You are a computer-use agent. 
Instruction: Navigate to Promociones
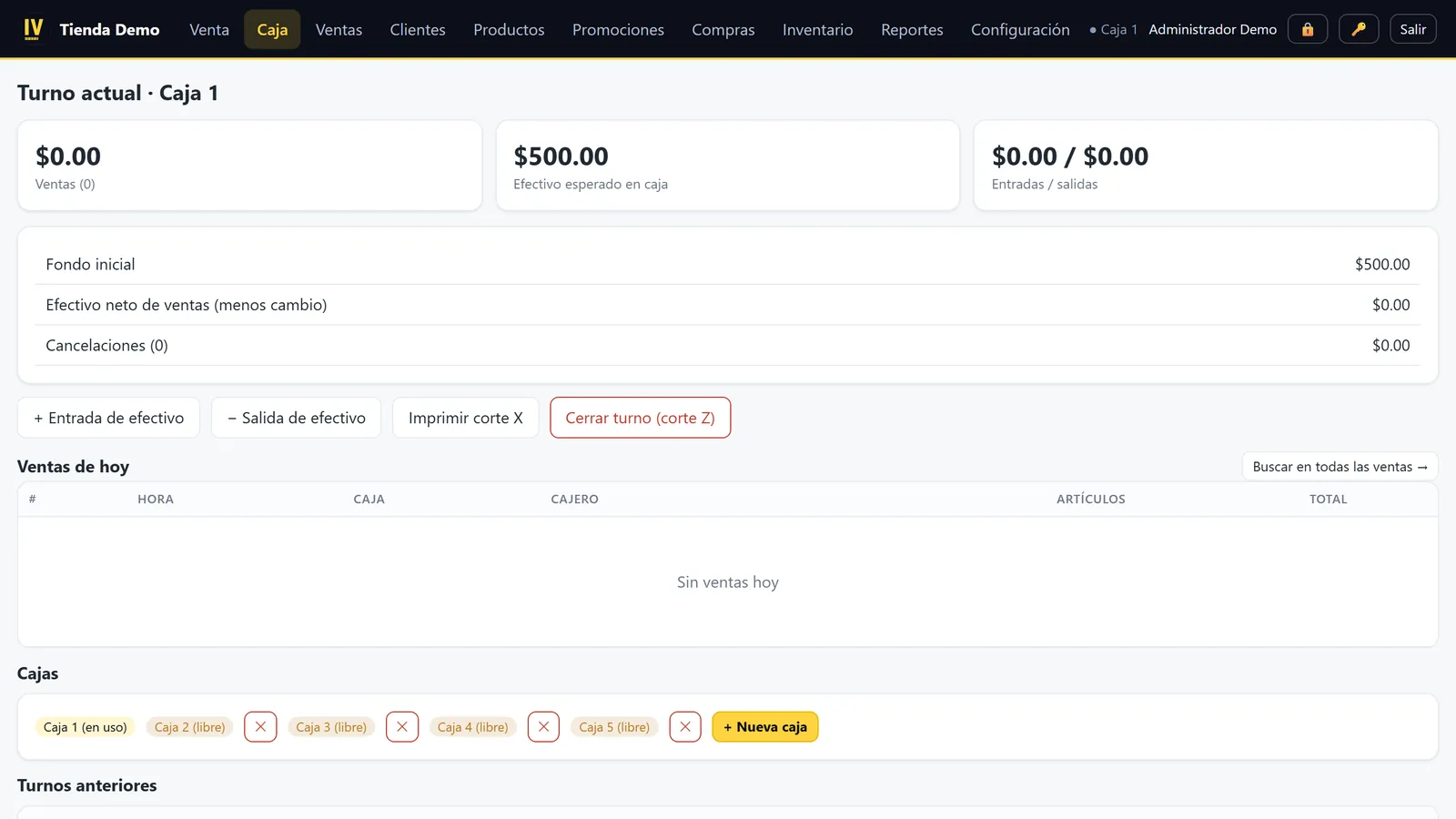(x=618, y=29)
